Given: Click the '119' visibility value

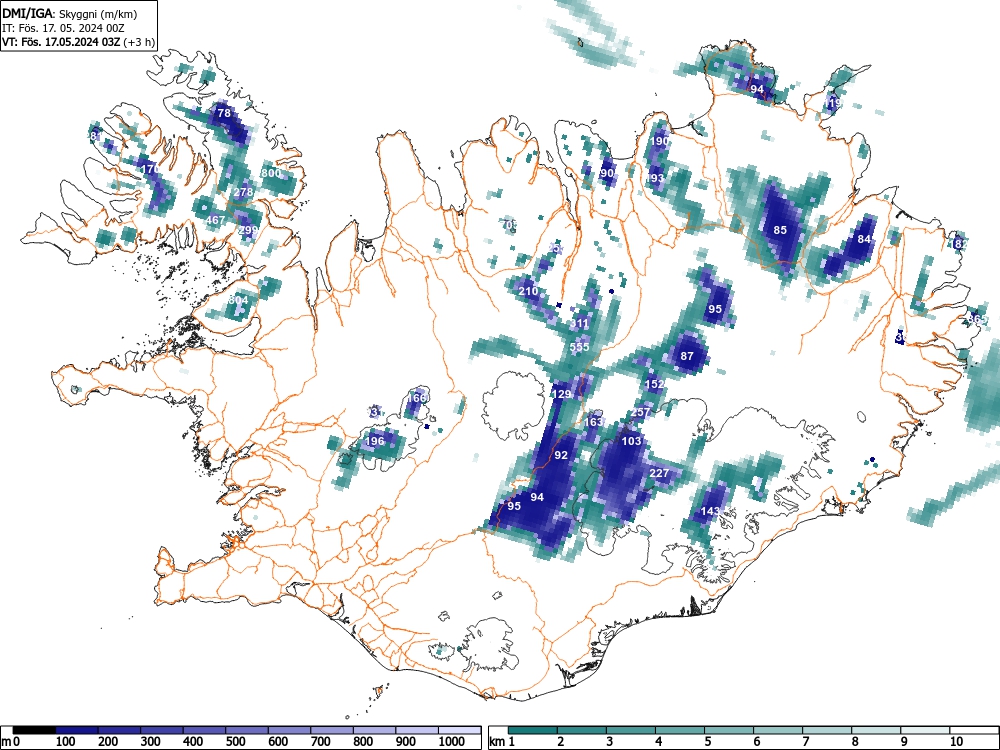Looking at the screenshot, I should tap(832, 103).
